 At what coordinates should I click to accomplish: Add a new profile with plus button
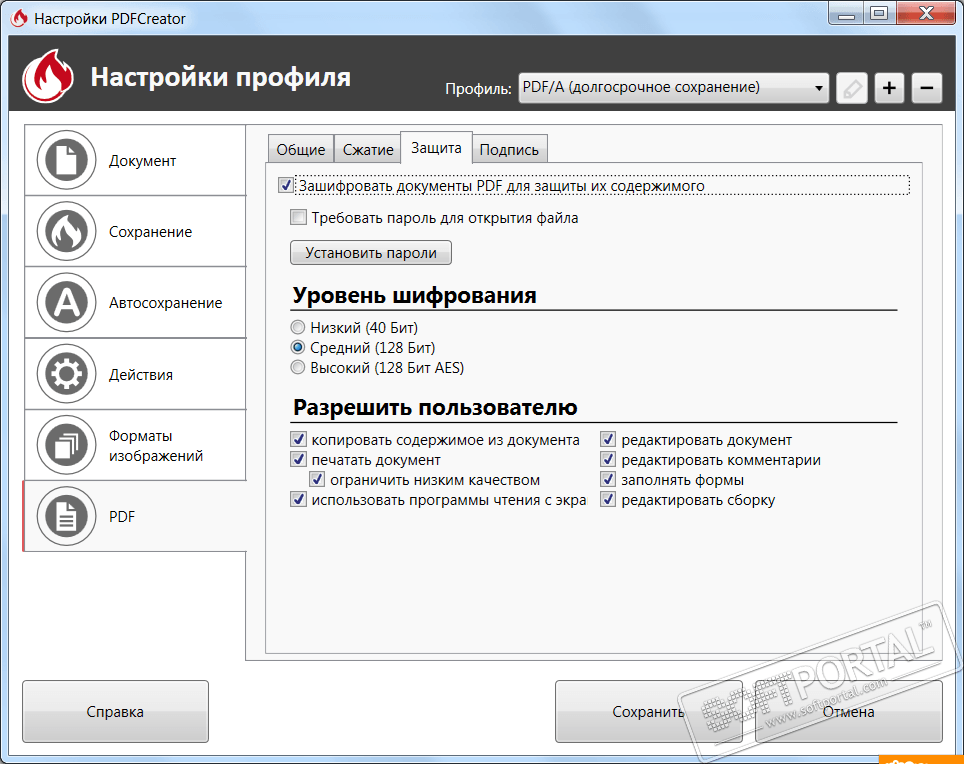click(889, 89)
